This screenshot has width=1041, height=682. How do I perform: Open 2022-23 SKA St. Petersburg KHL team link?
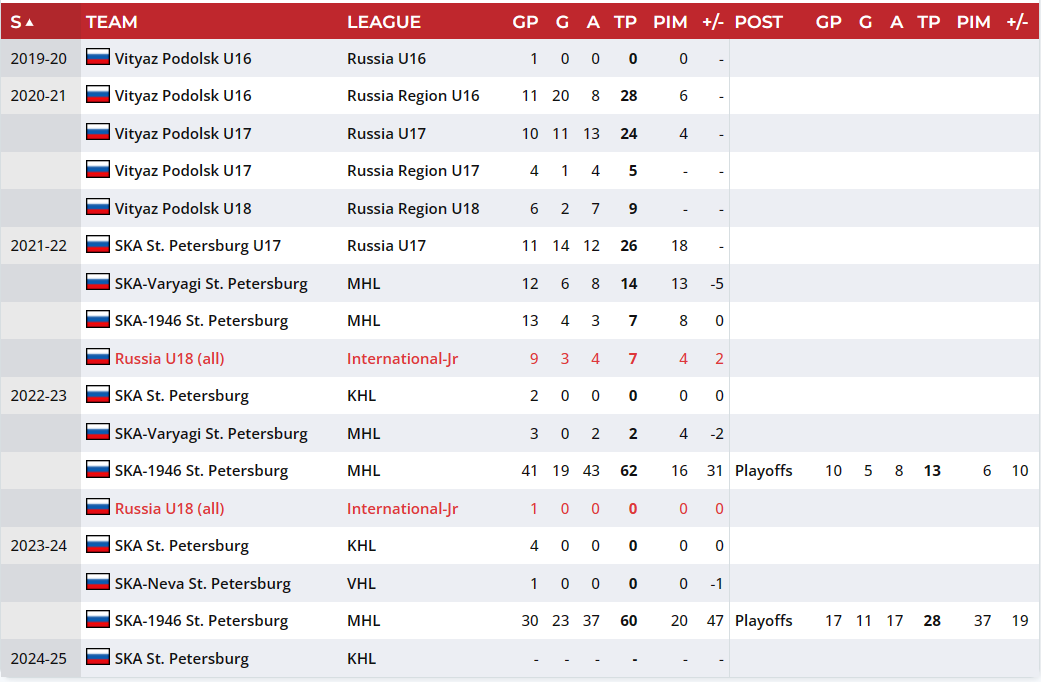(x=182, y=396)
